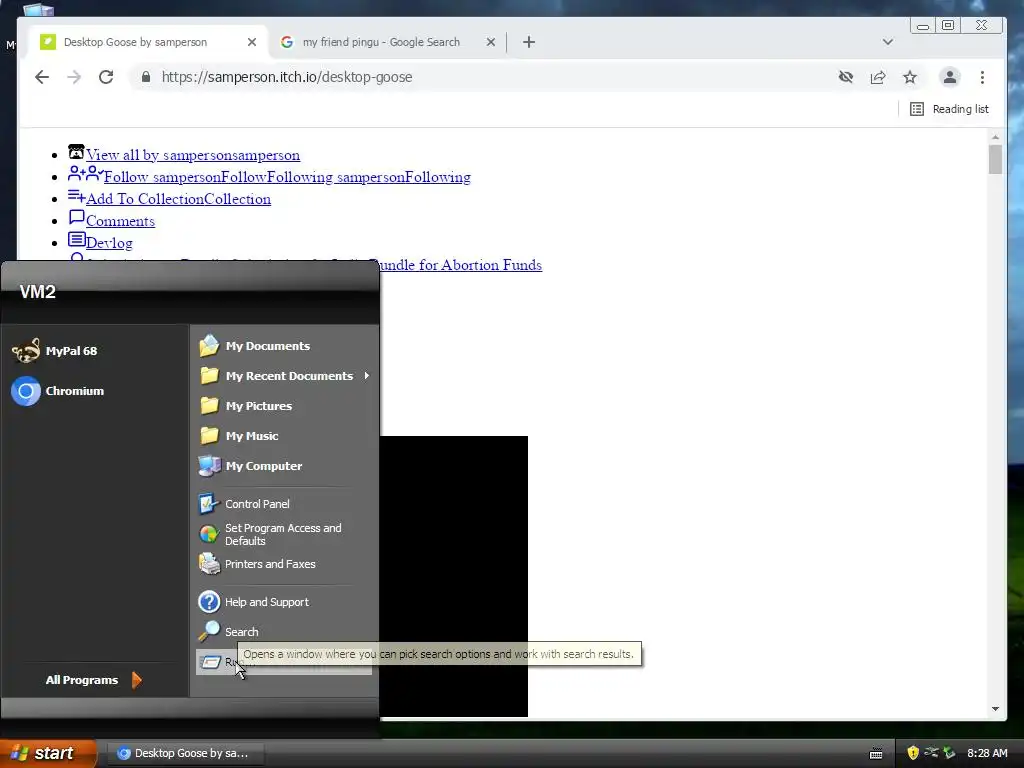The image size is (1024, 768).
Task: Click Add To Collection link
Action: click(x=178, y=199)
